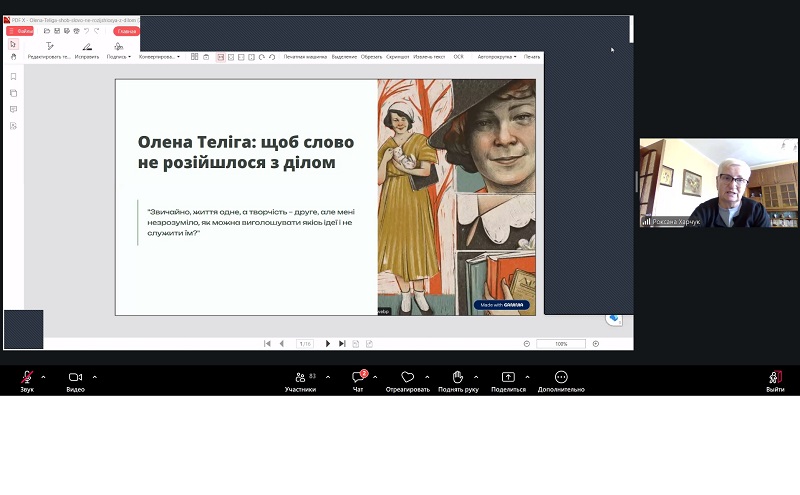The image size is (800, 495).
Task: Zoom in with the plus icon
Action: [596, 344]
